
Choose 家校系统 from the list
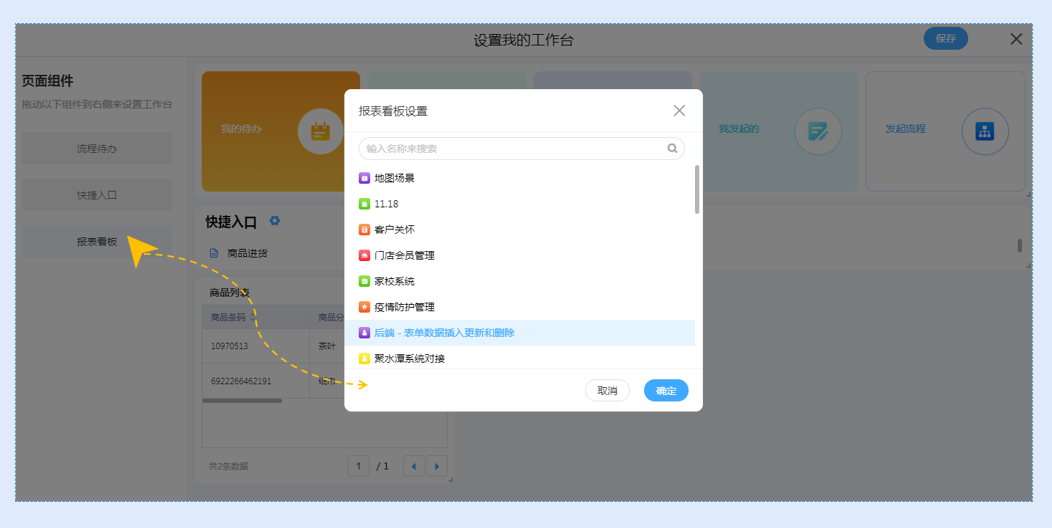tap(394, 282)
